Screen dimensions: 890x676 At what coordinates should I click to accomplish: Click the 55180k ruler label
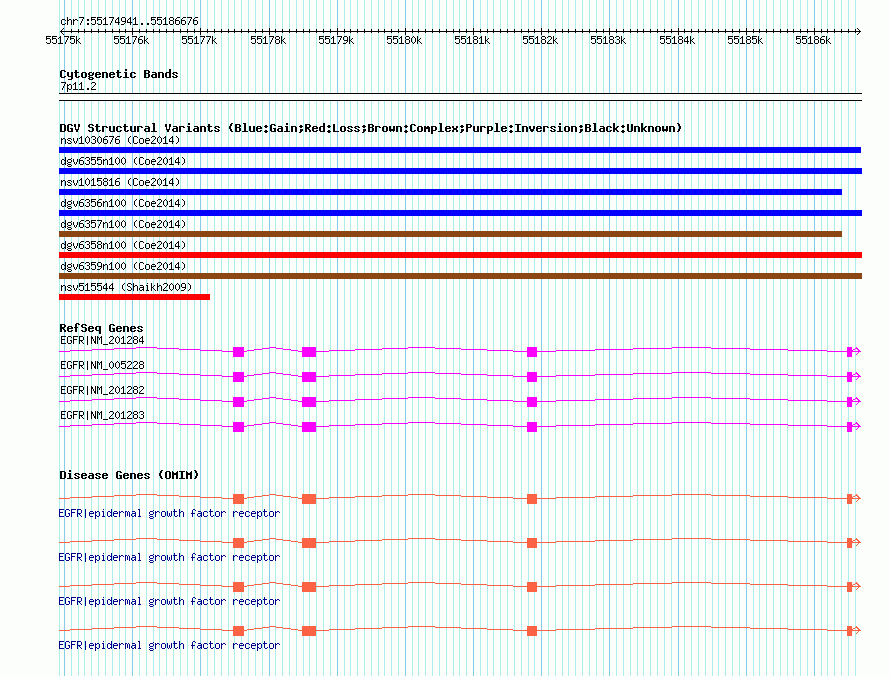(404, 41)
